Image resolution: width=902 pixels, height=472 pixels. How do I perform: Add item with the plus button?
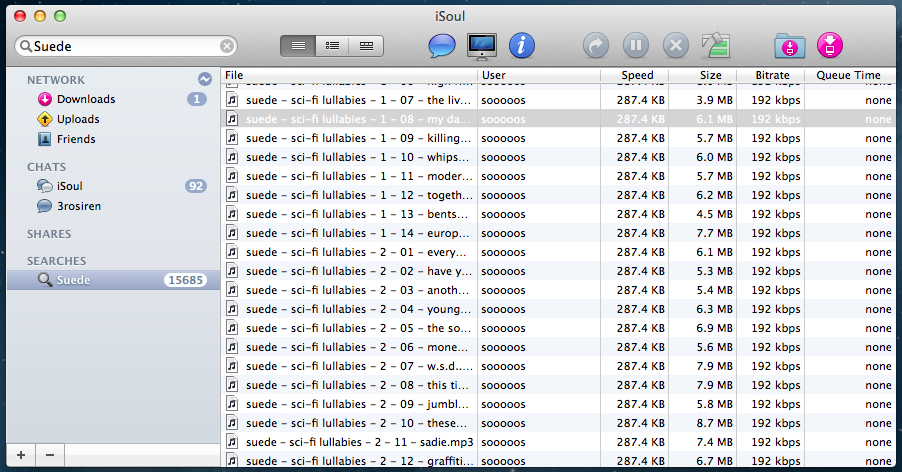point(21,455)
